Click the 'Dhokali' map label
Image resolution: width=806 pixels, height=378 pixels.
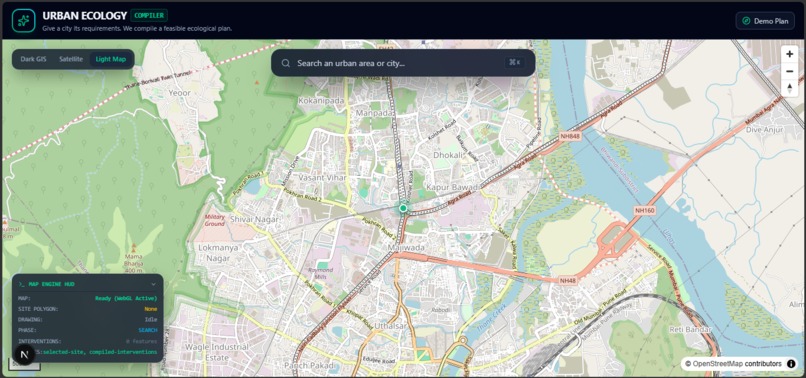[x=448, y=154]
